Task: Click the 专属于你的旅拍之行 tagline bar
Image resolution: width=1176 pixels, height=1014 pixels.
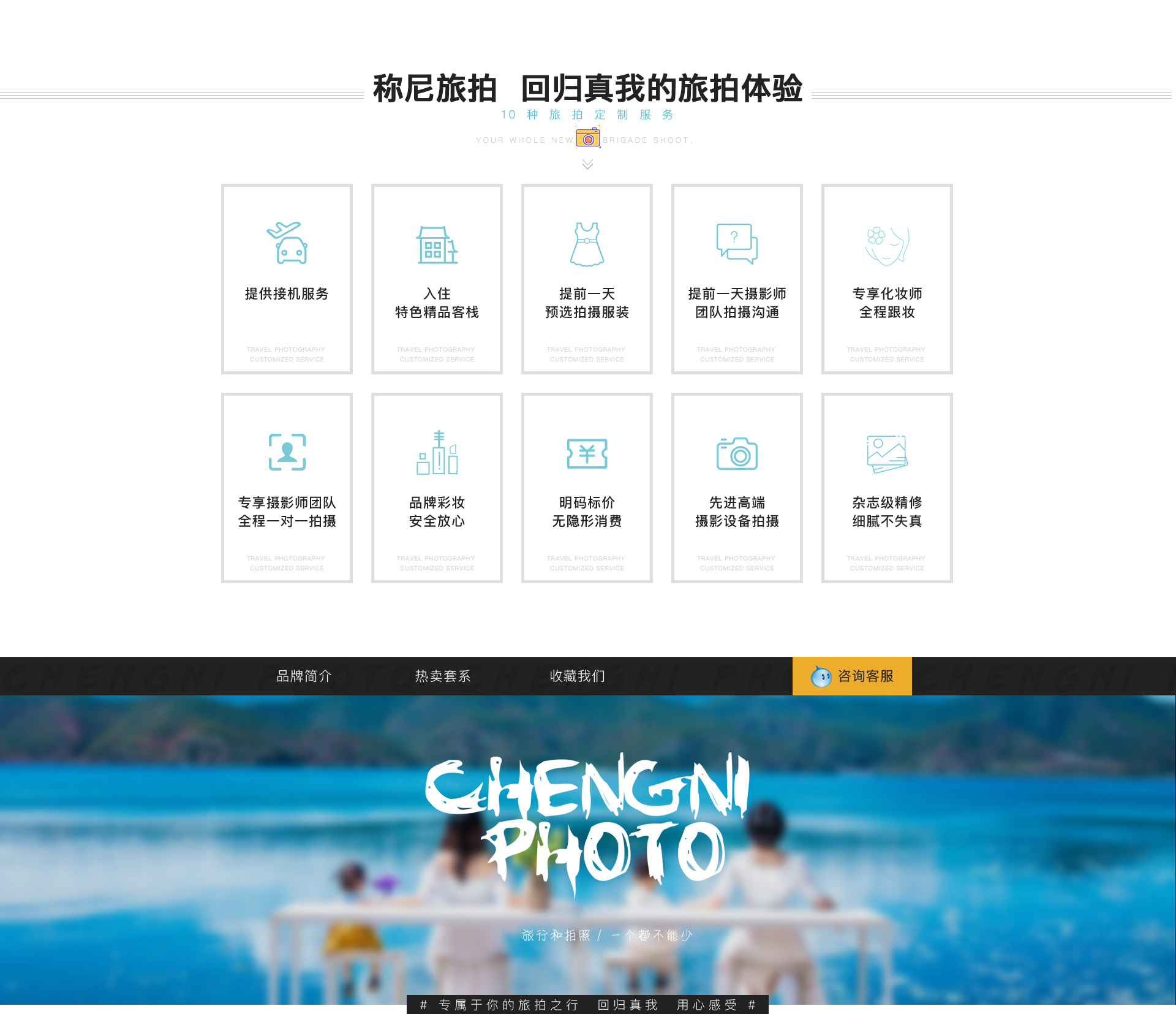Action: 587,1005
